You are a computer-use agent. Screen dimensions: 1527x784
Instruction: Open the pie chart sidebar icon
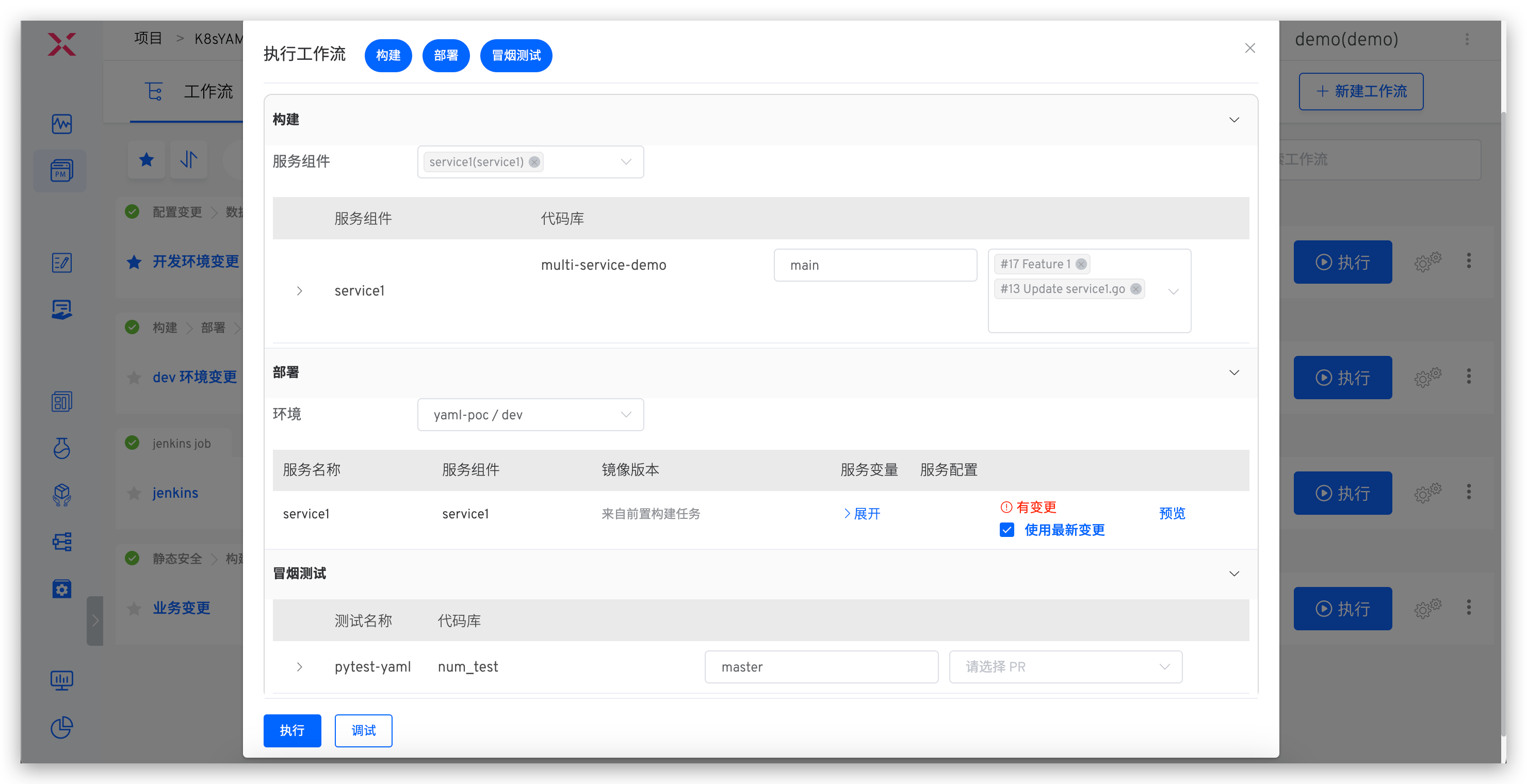62,727
